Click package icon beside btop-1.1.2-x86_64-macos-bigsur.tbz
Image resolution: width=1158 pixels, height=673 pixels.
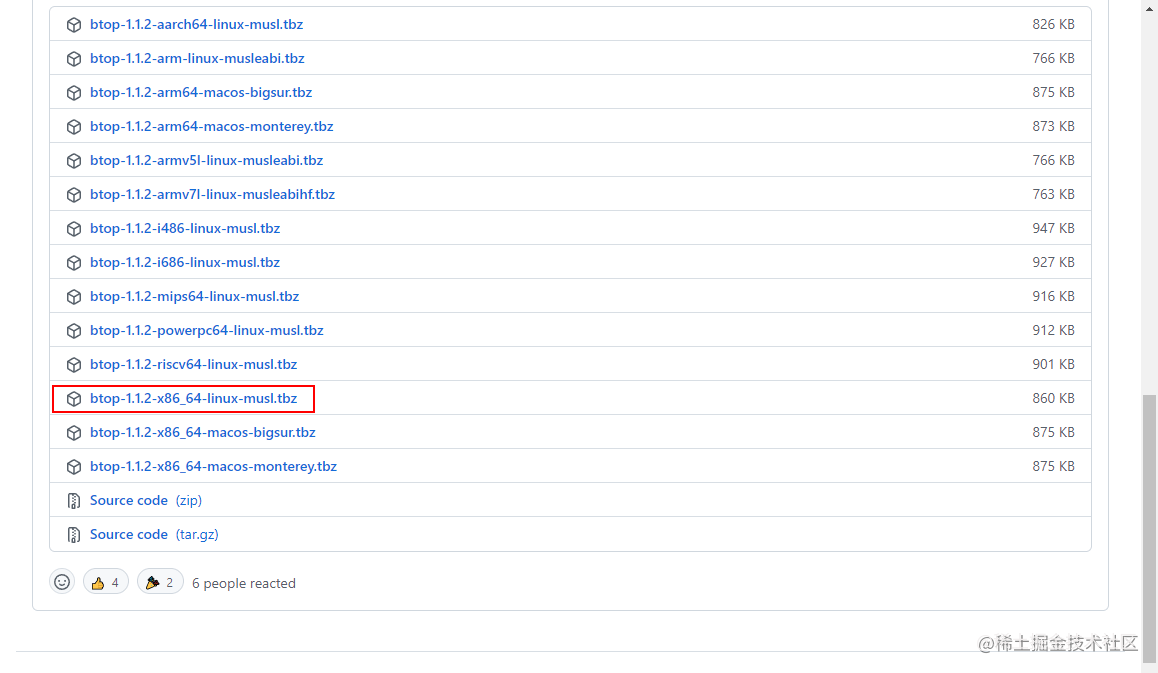[x=74, y=432]
